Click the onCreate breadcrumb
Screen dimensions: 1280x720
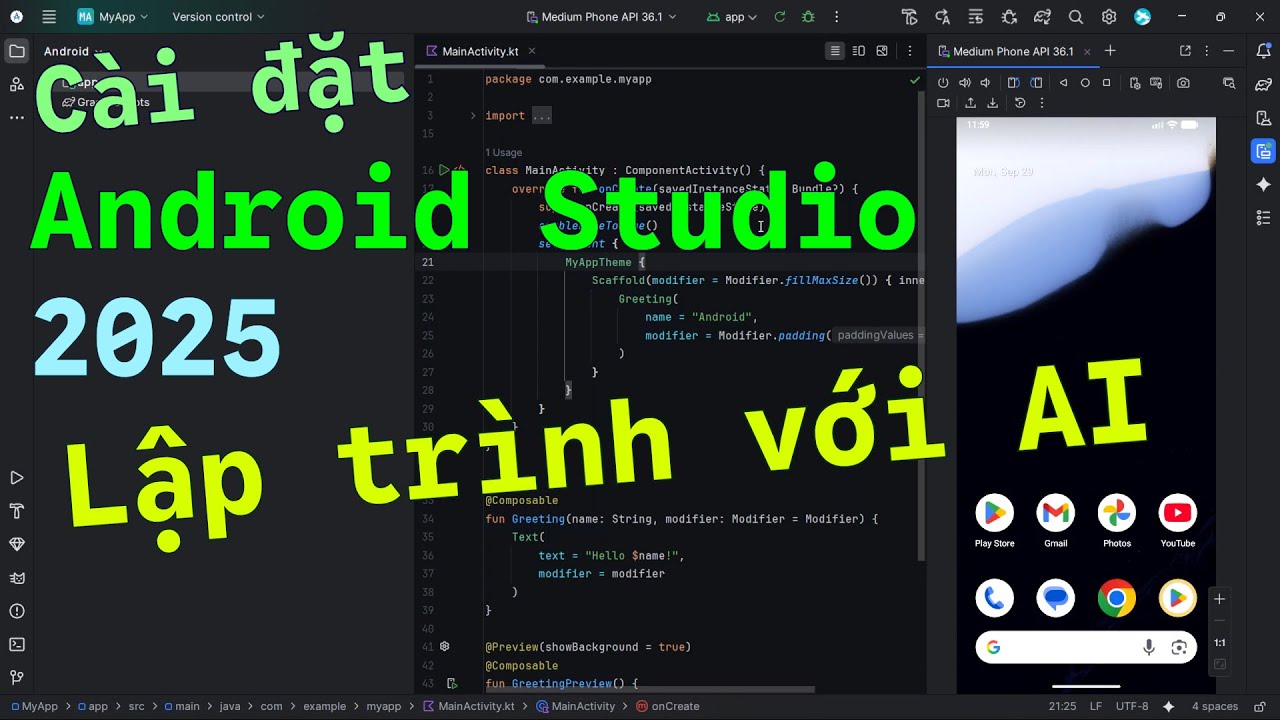[668, 706]
